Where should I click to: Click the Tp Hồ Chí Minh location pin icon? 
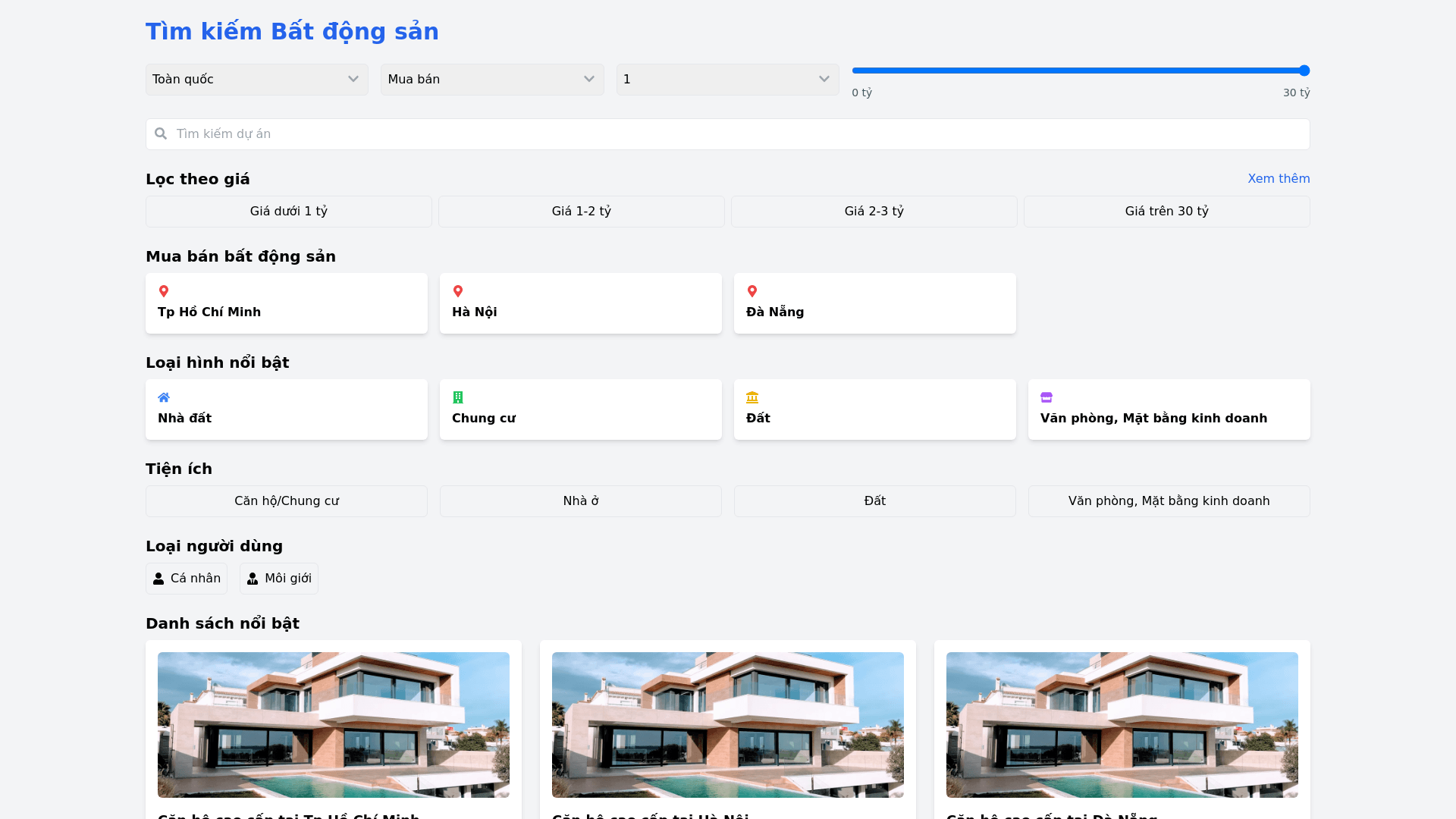click(164, 291)
